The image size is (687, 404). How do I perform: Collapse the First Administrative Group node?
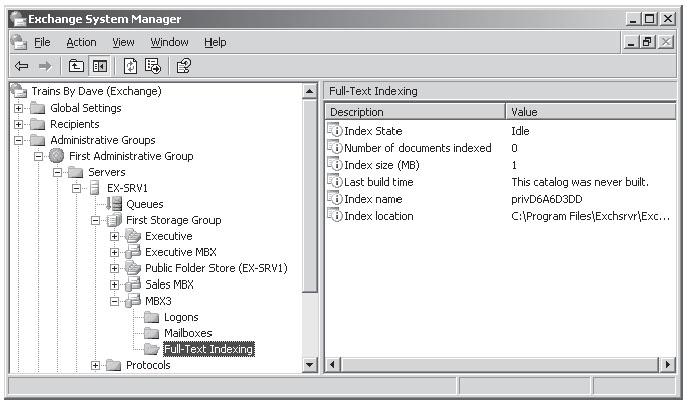click(39, 156)
